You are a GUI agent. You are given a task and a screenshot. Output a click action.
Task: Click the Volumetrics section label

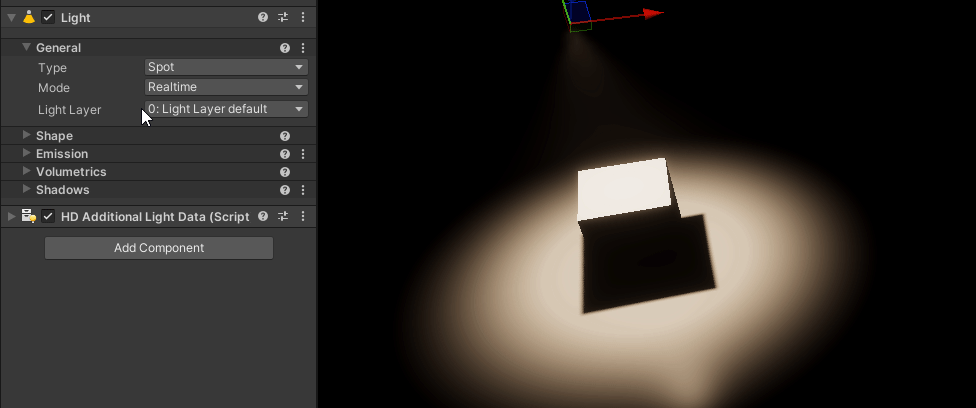point(71,172)
